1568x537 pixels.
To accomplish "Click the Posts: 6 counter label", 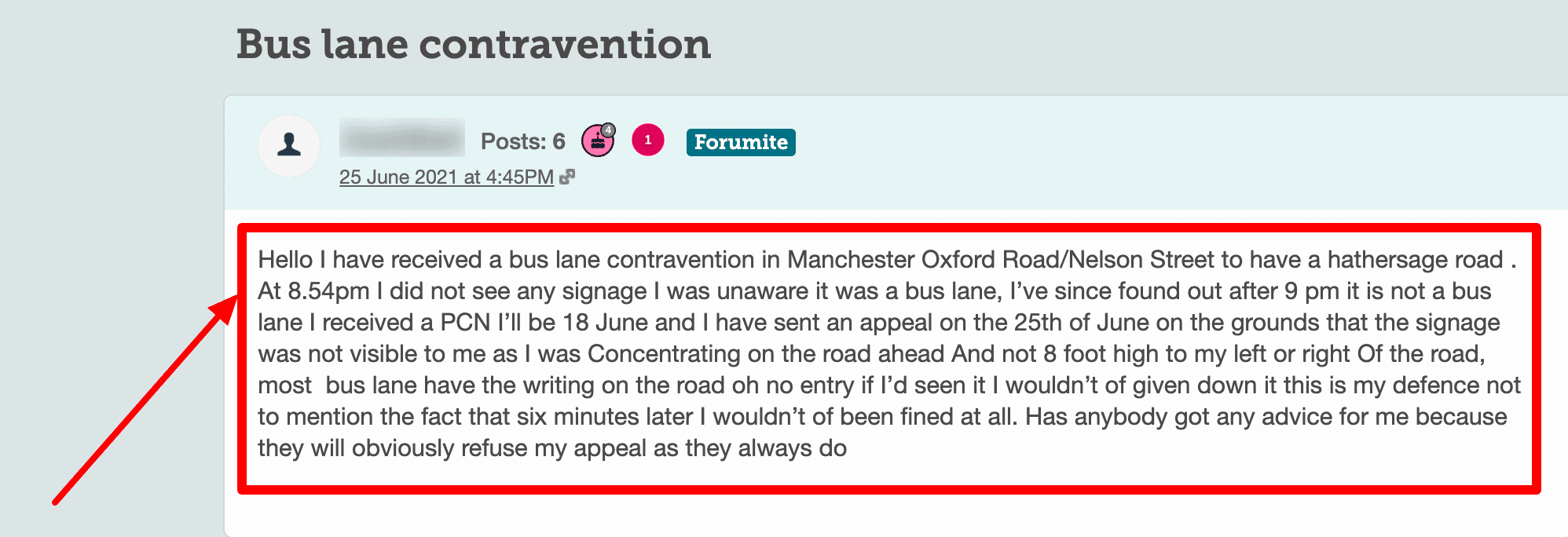I will 522,141.
